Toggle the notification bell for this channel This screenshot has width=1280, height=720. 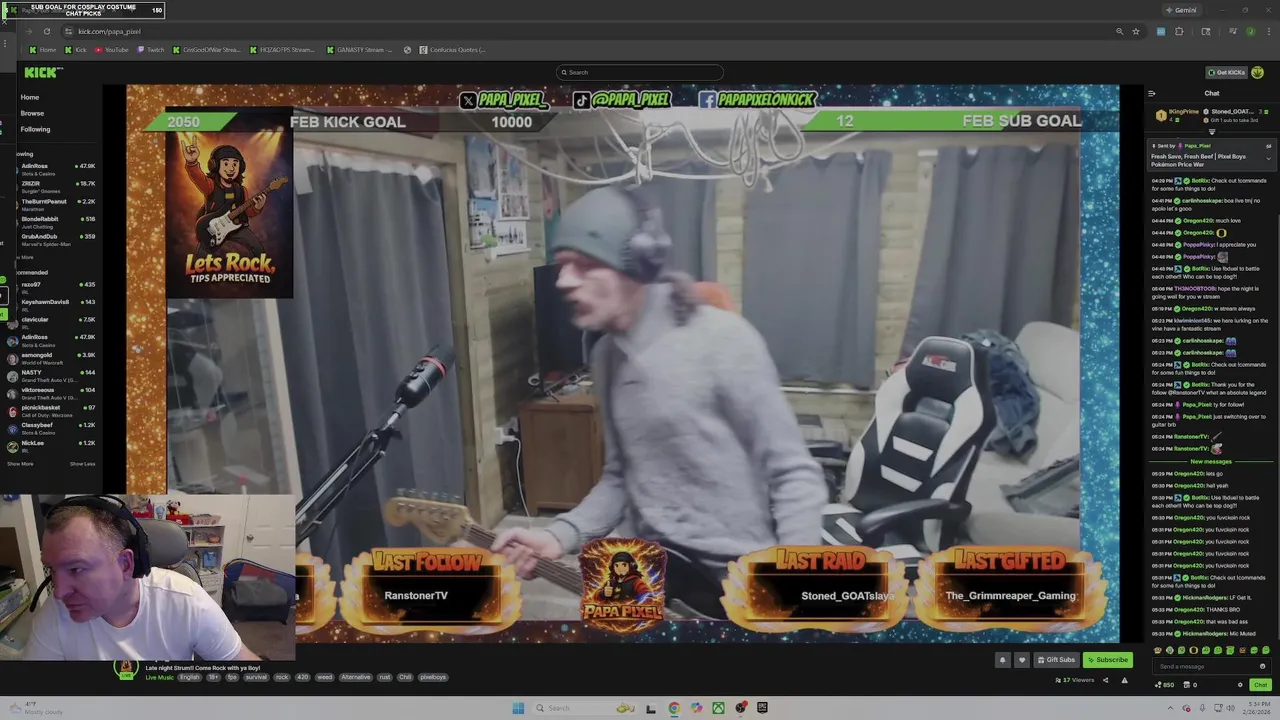click(x=1002, y=660)
